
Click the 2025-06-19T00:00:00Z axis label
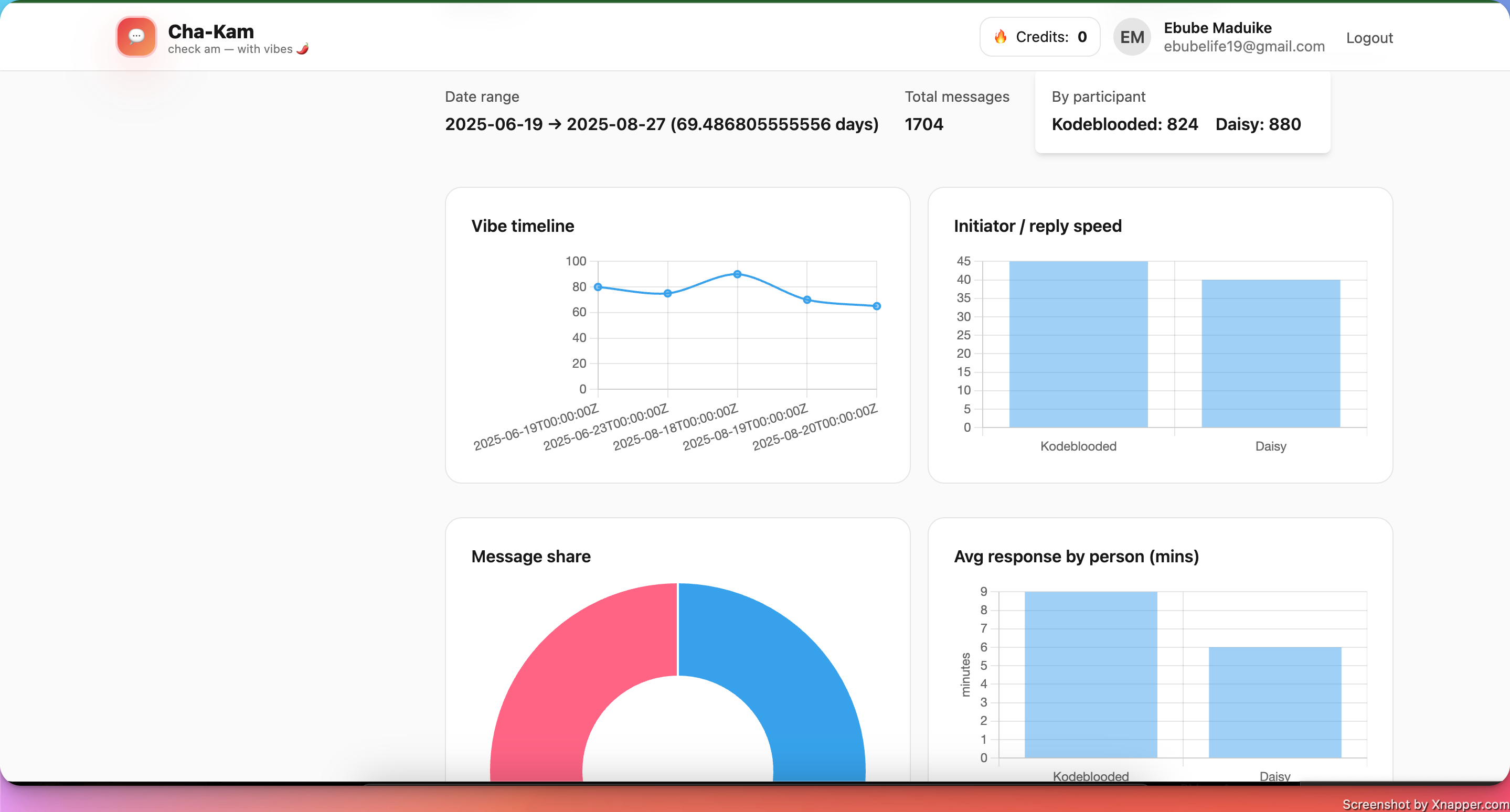pos(536,428)
